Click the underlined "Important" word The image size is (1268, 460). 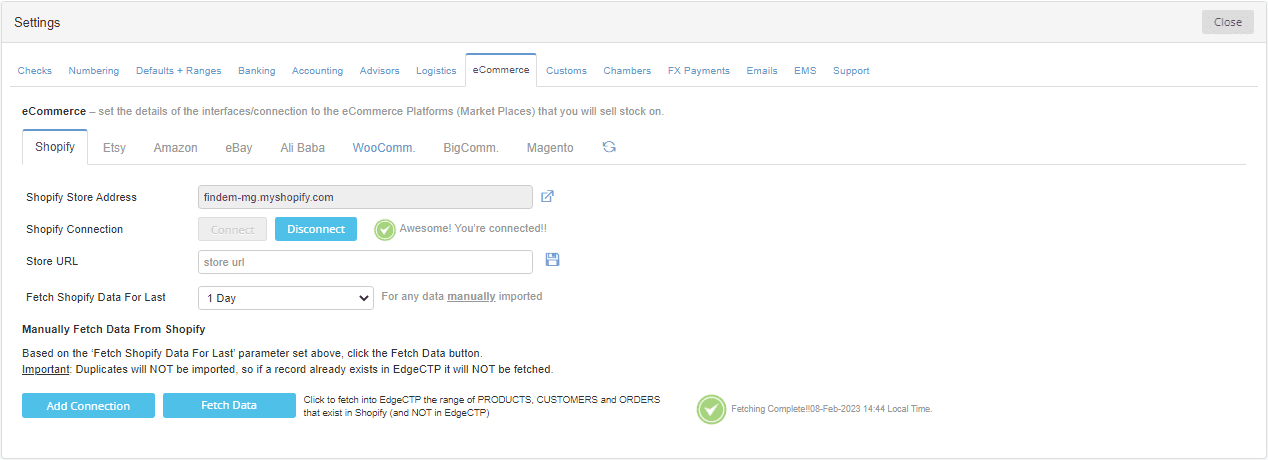[45, 369]
